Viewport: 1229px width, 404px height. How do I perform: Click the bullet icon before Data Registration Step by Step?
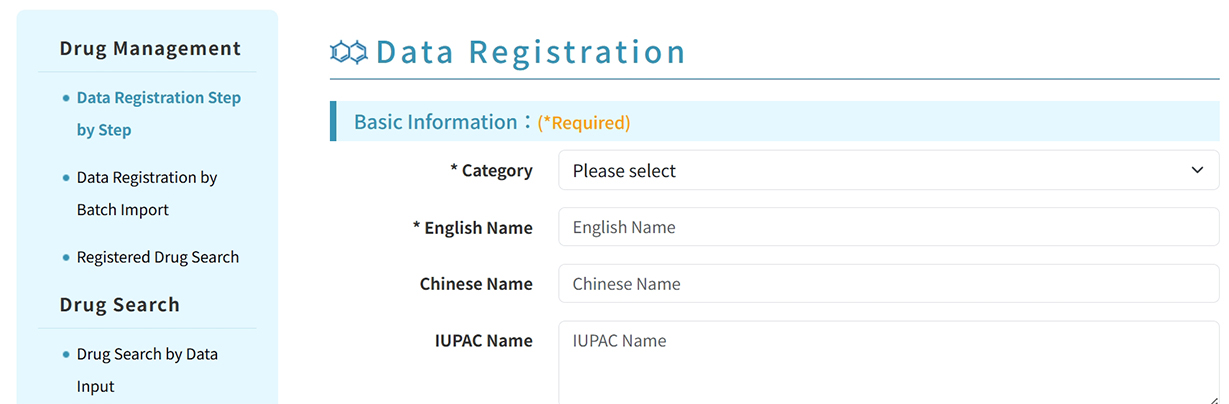tap(66, 98)
